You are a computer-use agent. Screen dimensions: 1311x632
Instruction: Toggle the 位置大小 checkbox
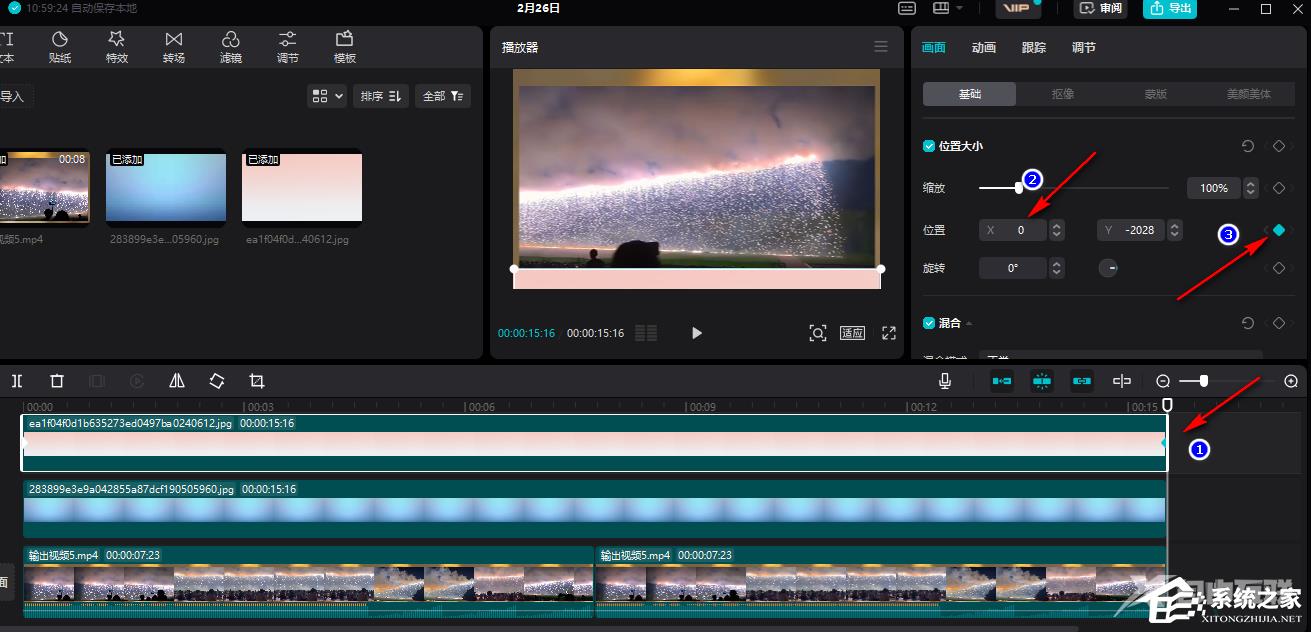[929, 146]
